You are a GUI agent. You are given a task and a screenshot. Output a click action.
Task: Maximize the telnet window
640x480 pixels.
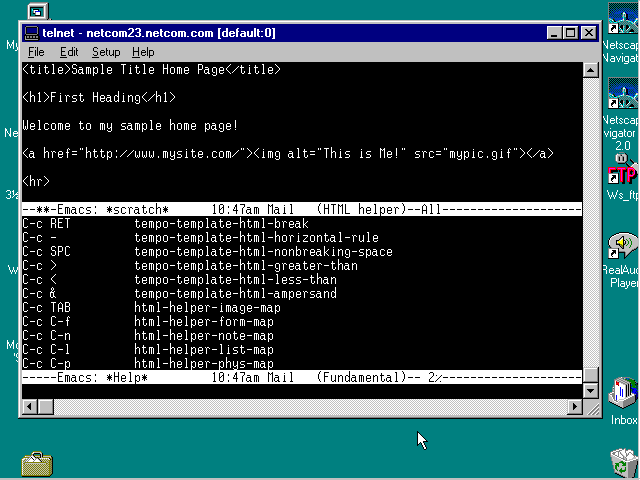(571, 33)
